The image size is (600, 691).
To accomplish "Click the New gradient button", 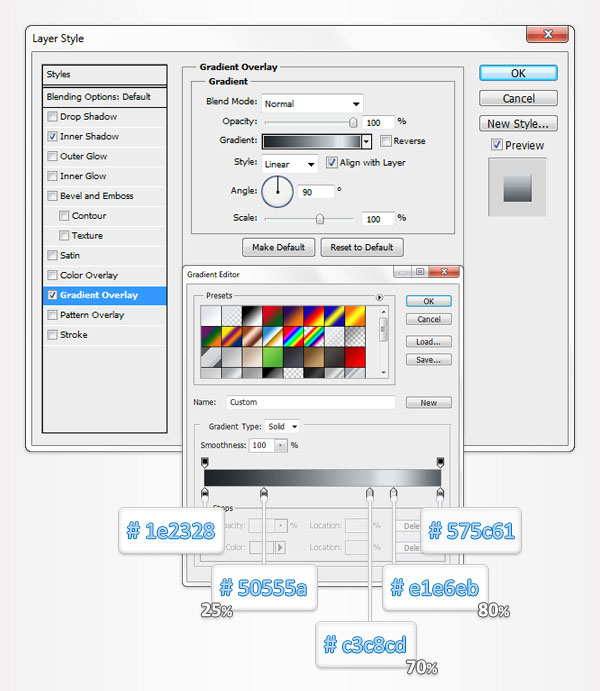I will [429, 403].
